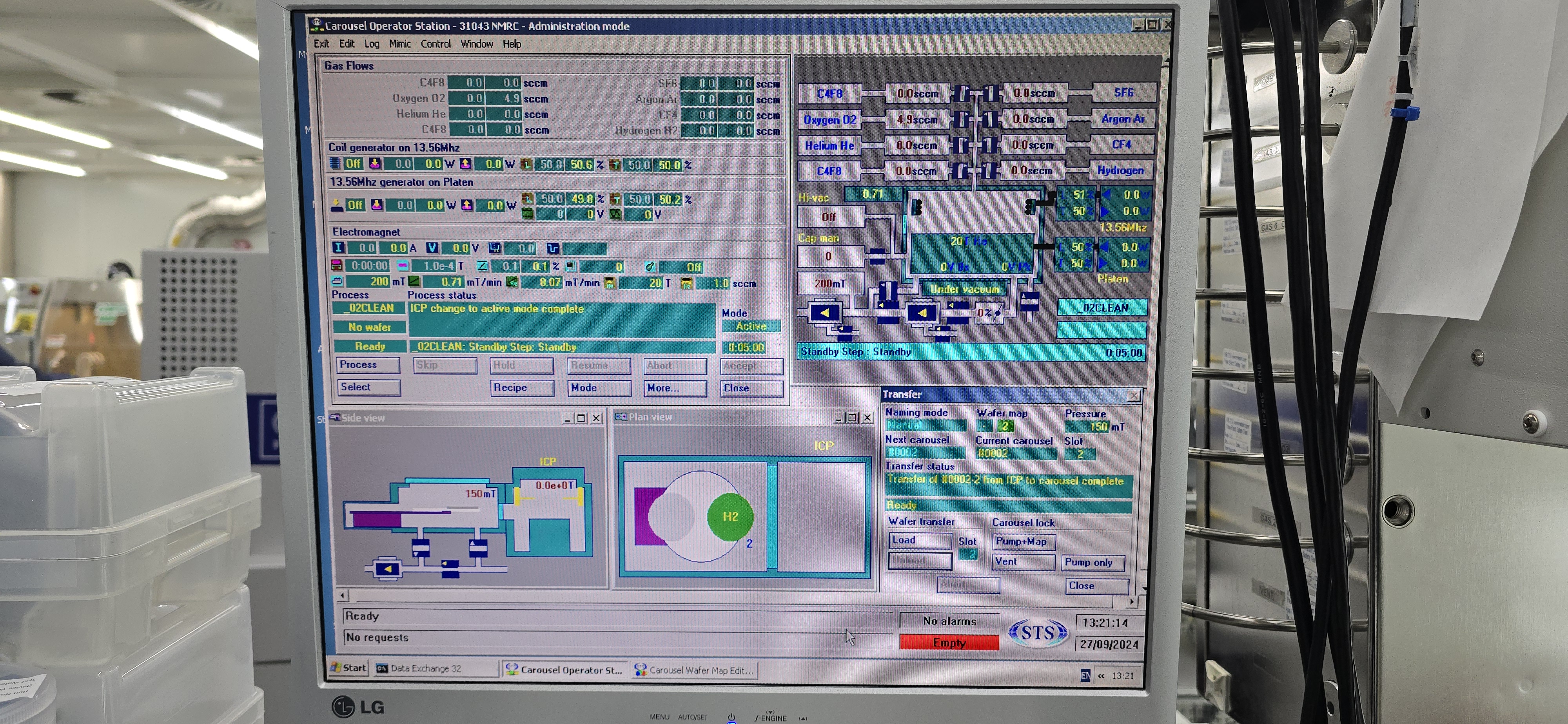Toggle the Hi-vac Off indicator in mimic

pyautogui.click(x=828, y=217)
